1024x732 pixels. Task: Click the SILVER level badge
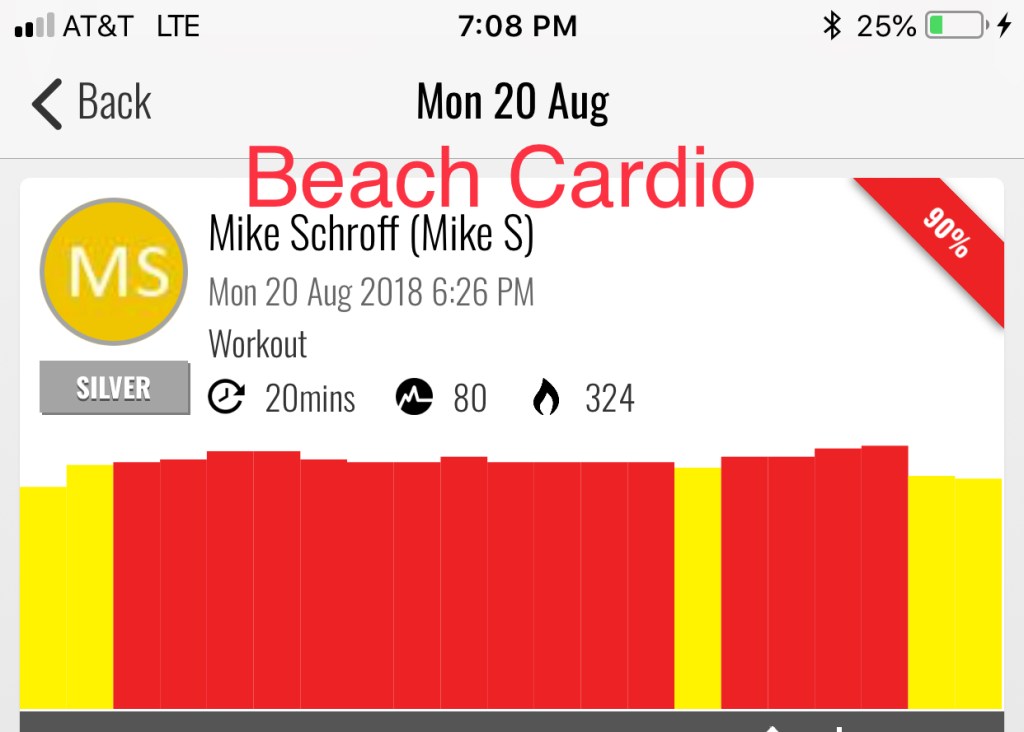pyautogui.click(x=114, y=388)
